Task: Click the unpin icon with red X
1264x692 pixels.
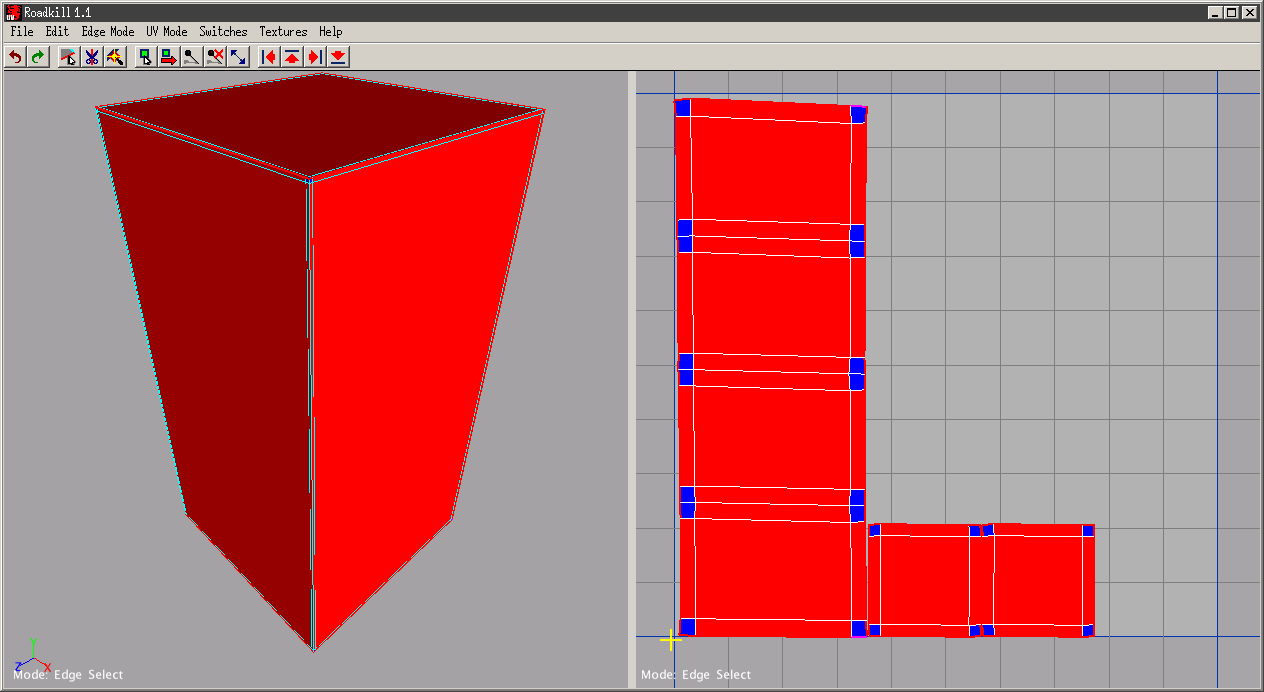Action: (215, 57)
